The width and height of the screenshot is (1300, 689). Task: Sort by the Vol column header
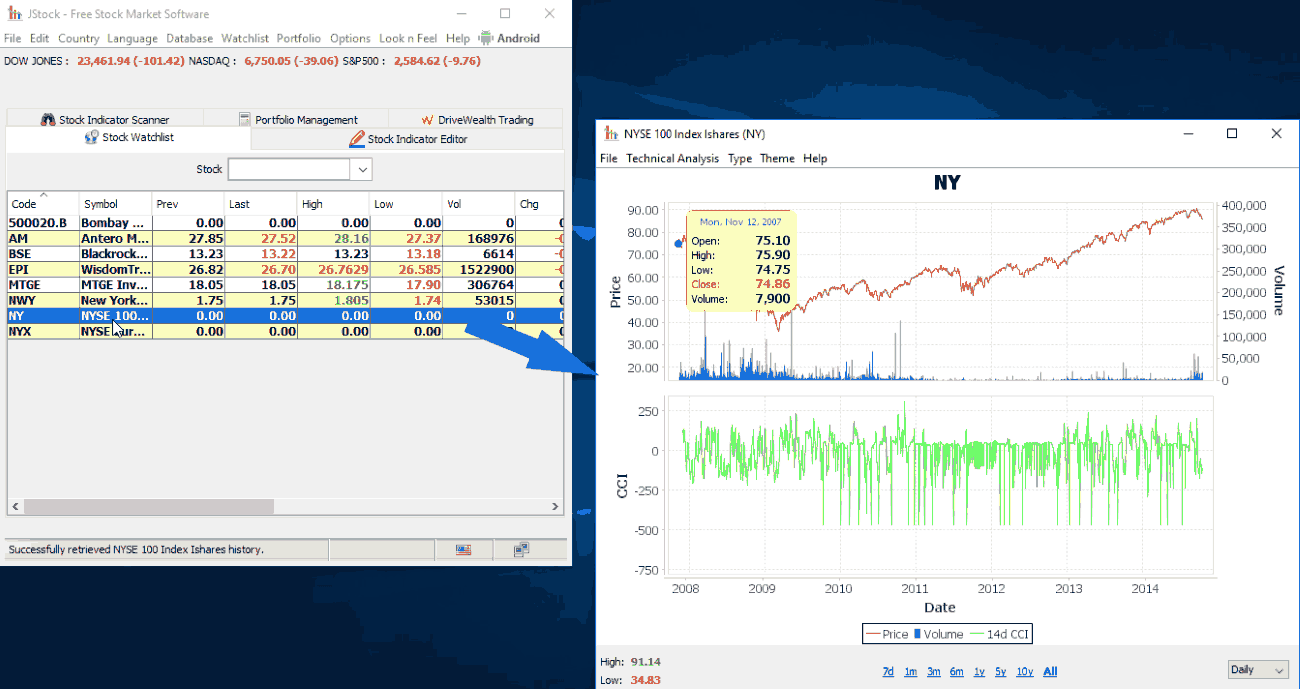[x=478, y=203]
